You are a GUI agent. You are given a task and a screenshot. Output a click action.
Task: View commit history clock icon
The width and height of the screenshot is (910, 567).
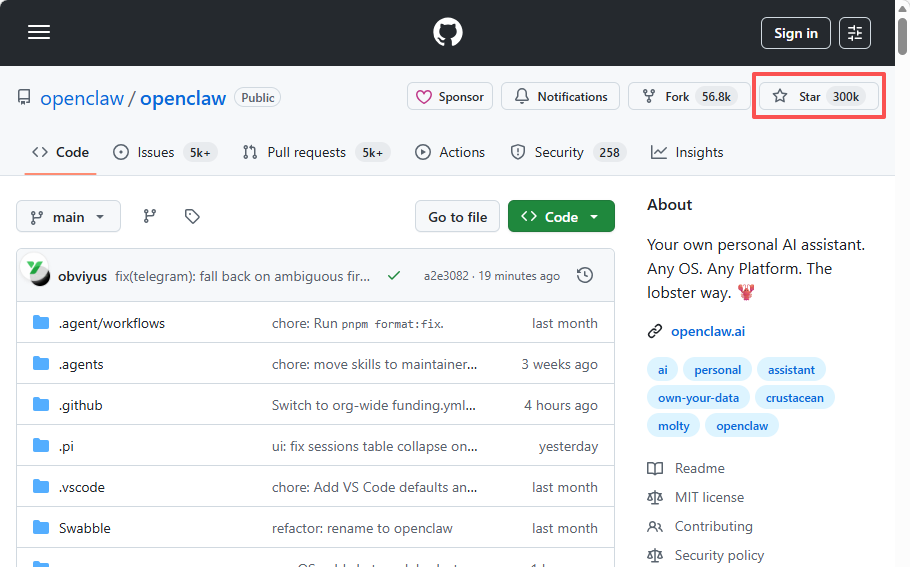pyautogui.click(x=585, y=275)
